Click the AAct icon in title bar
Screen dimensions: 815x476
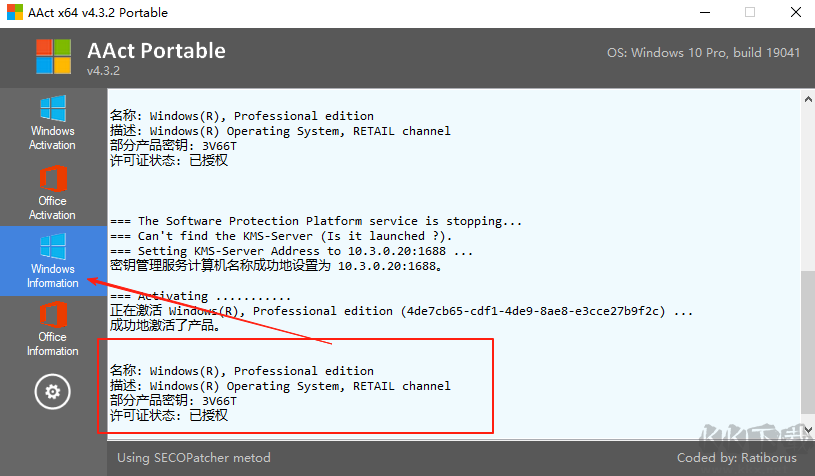coord(15,12)
